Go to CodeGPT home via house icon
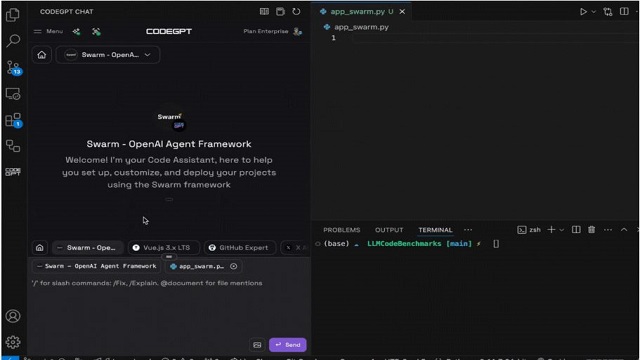 (42, 55)
